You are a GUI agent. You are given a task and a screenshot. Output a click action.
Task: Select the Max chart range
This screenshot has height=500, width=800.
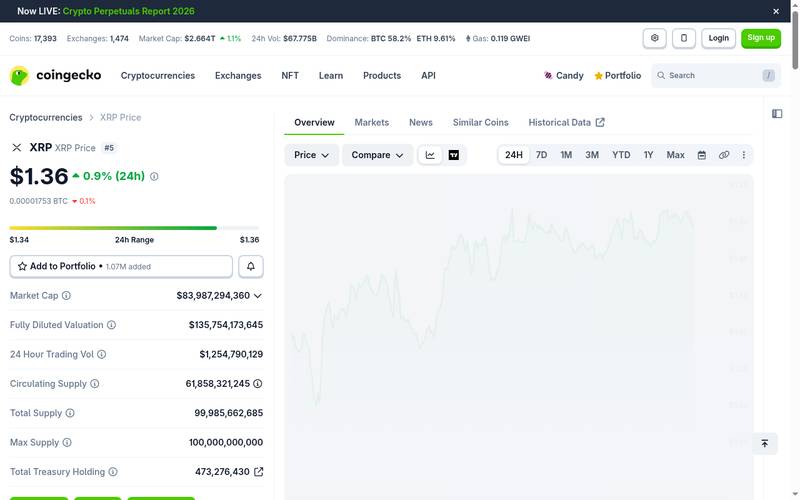click(675, 155)
